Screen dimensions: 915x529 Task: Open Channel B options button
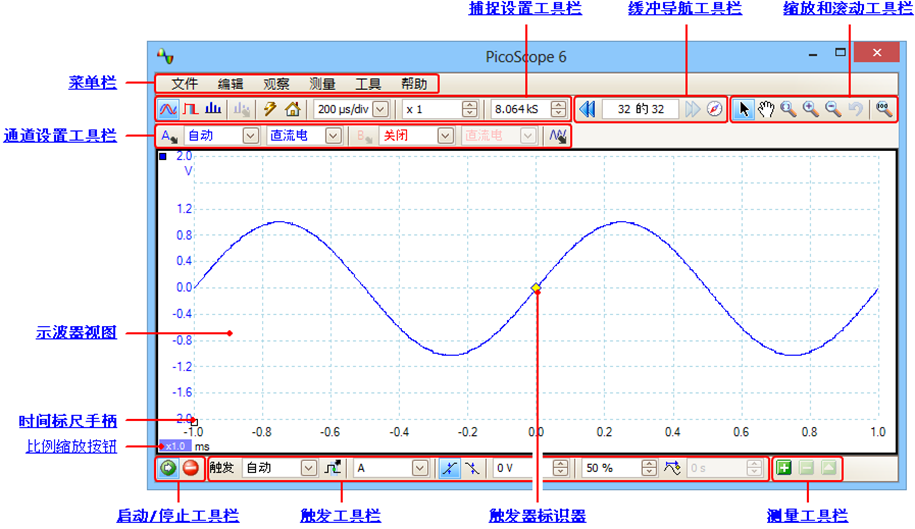click(x=364, y=136)
